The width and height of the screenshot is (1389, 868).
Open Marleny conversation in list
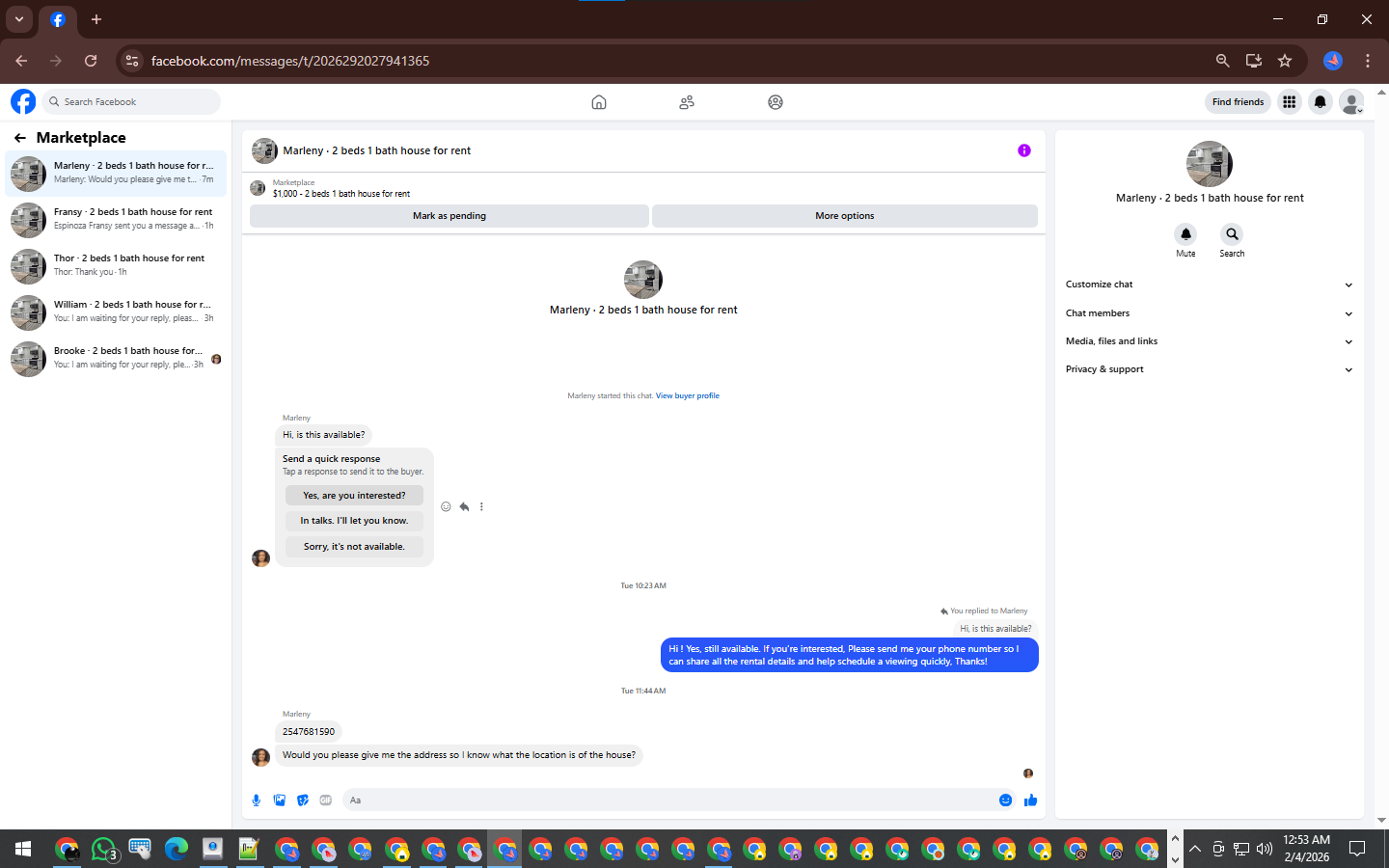point(116,174)
